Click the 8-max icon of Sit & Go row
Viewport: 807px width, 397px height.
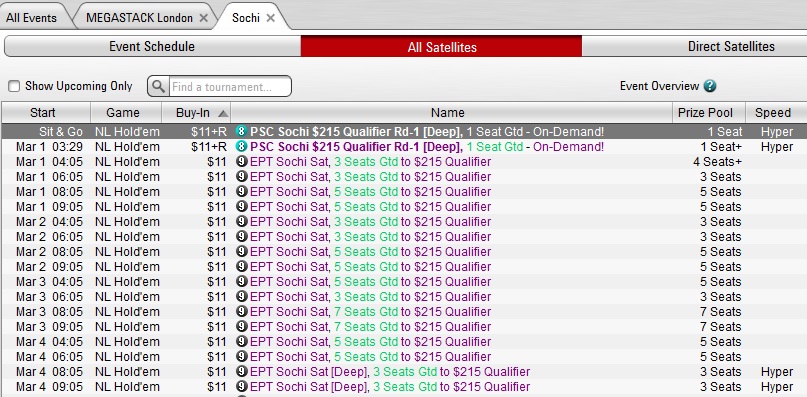click(x=241, y=131)
